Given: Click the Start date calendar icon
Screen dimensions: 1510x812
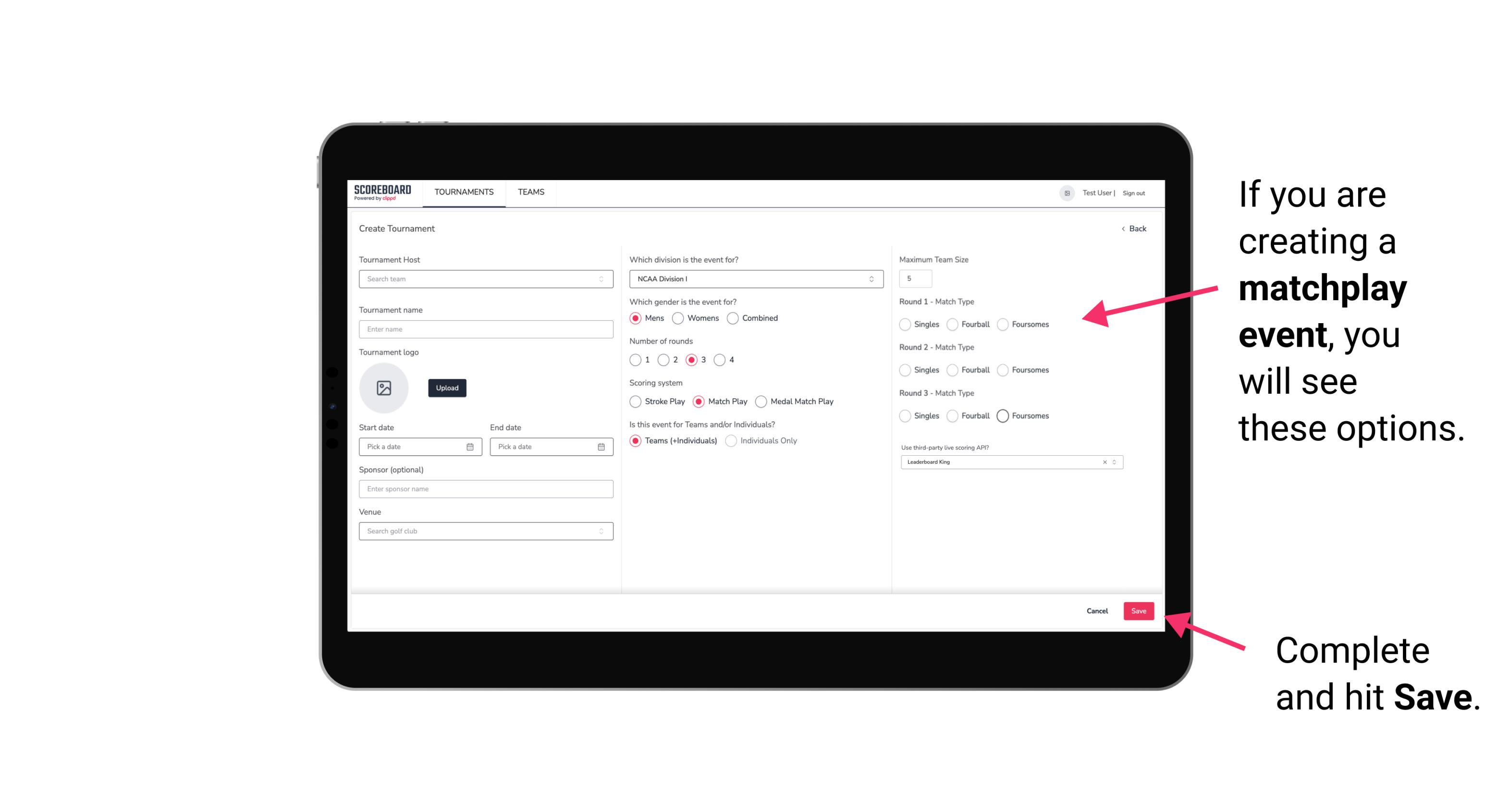Looking at the screenshot, I should [x=470, y=446].
